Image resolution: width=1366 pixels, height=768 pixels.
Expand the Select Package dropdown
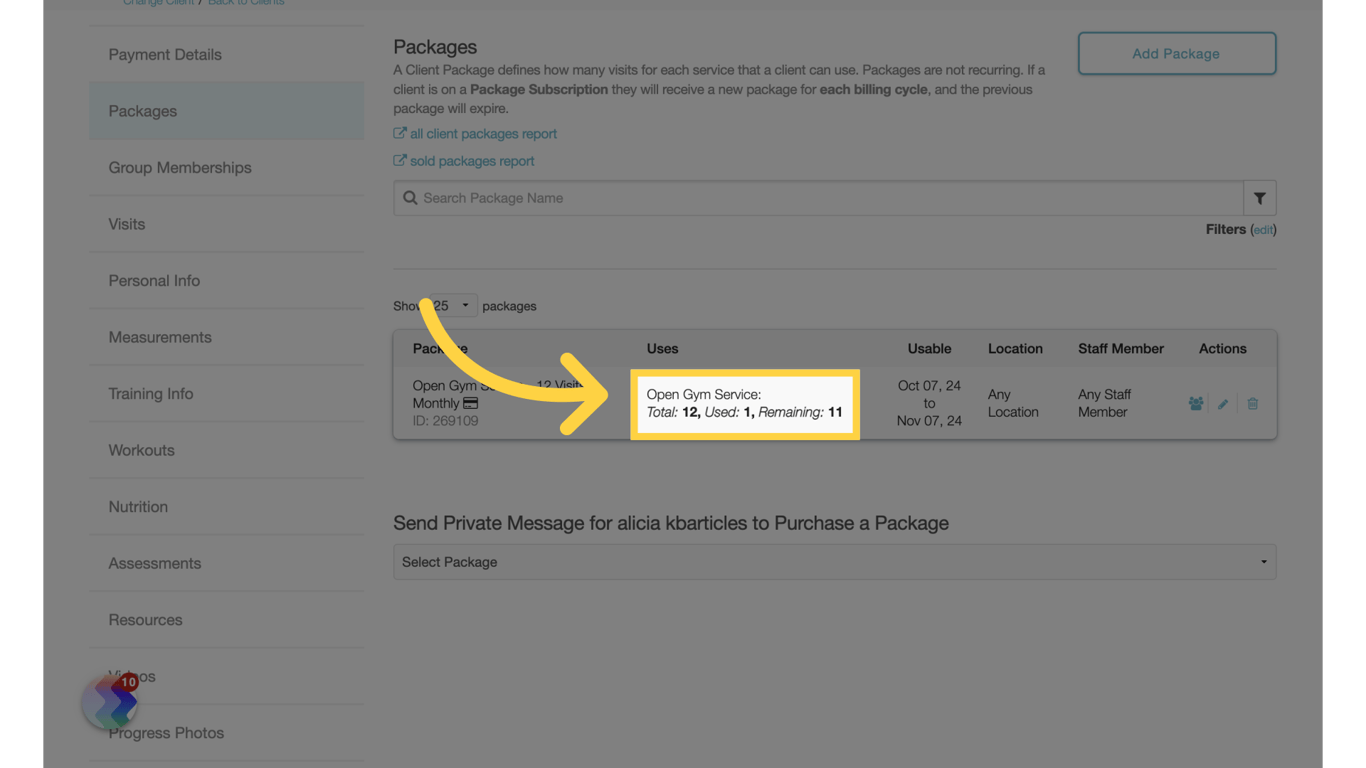point(834,562)
